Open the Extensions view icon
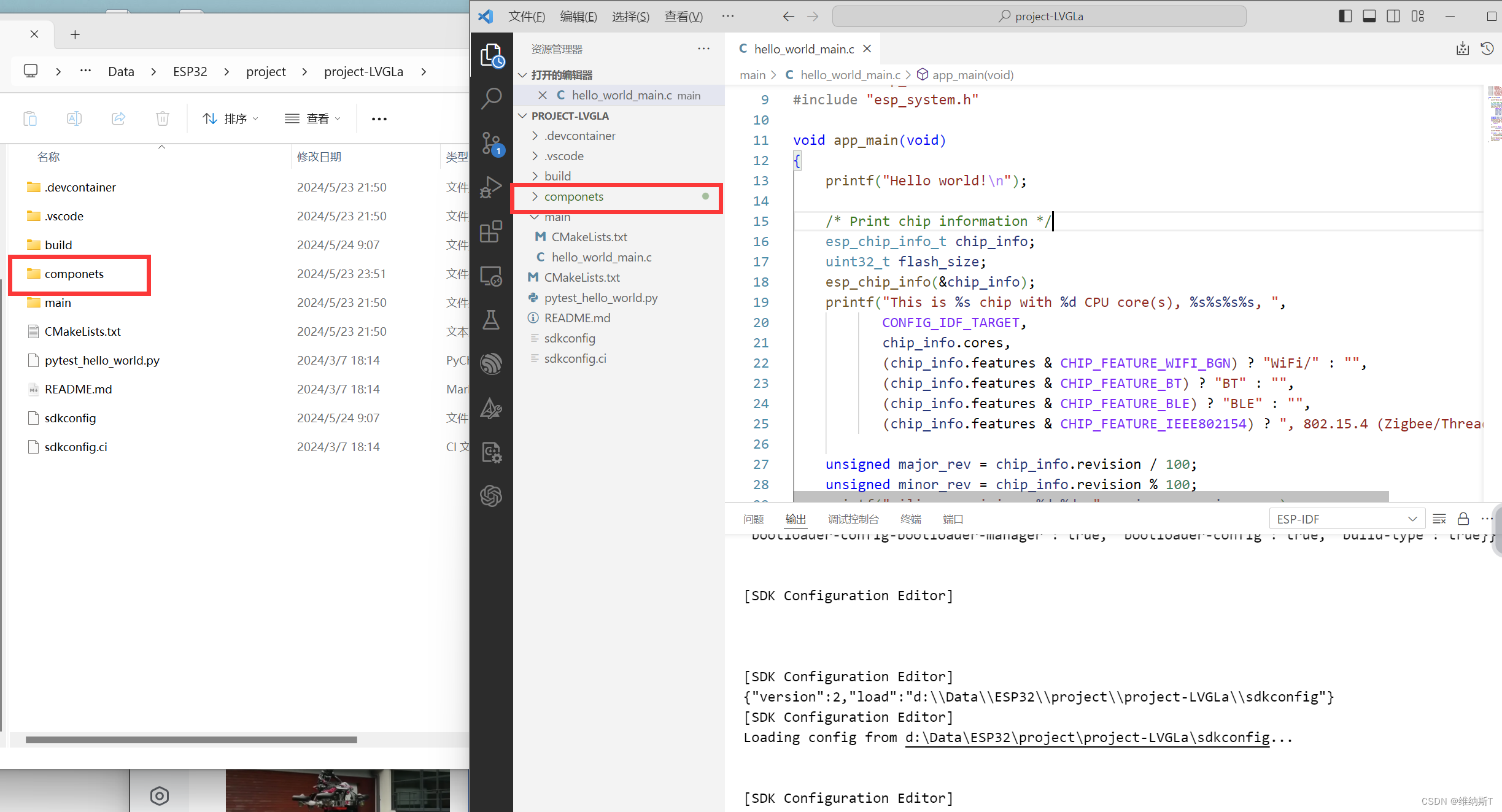The image size is (1502, 812). (x=491, y=232)
